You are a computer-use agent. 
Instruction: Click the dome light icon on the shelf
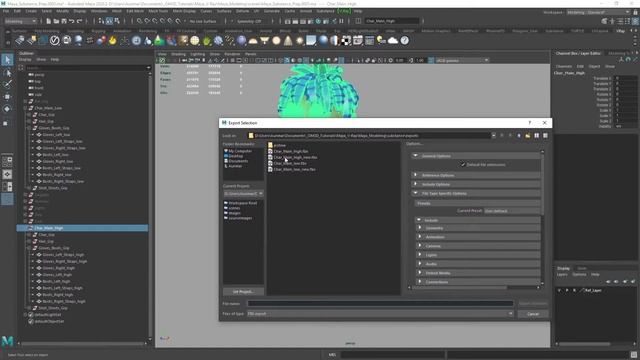pos(253,40)
